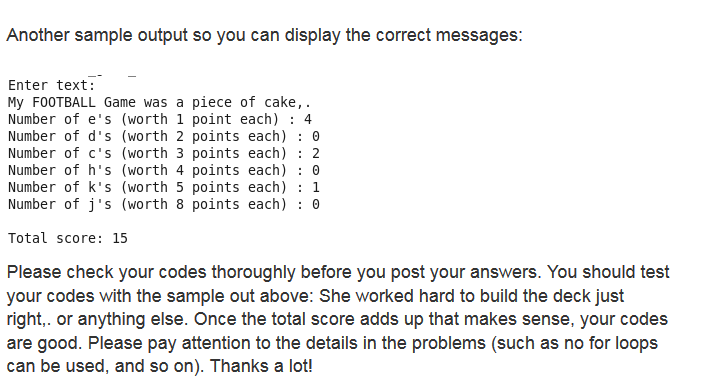Viewport: 721px width, 392px height.
Task: Click the 'Number of d's' output line
Action: [164, 136]
